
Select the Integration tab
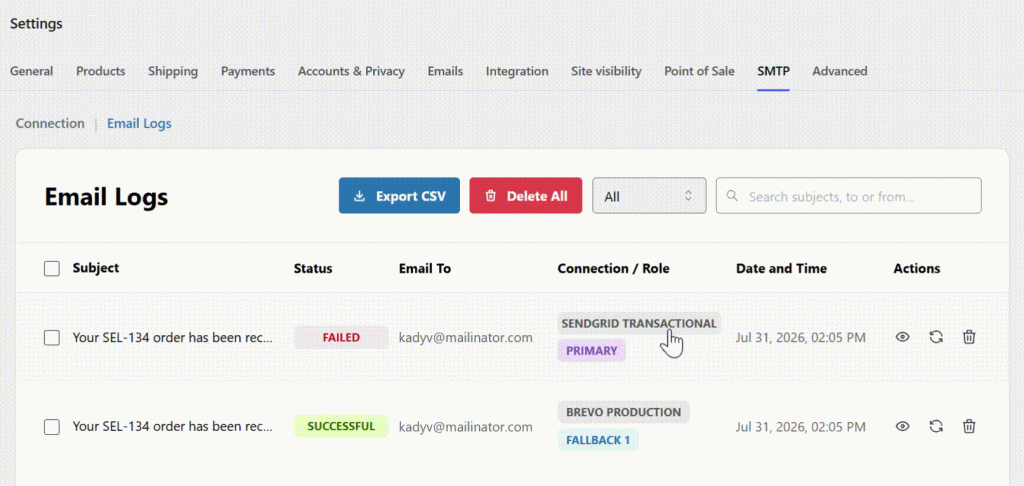click(517, 71)
